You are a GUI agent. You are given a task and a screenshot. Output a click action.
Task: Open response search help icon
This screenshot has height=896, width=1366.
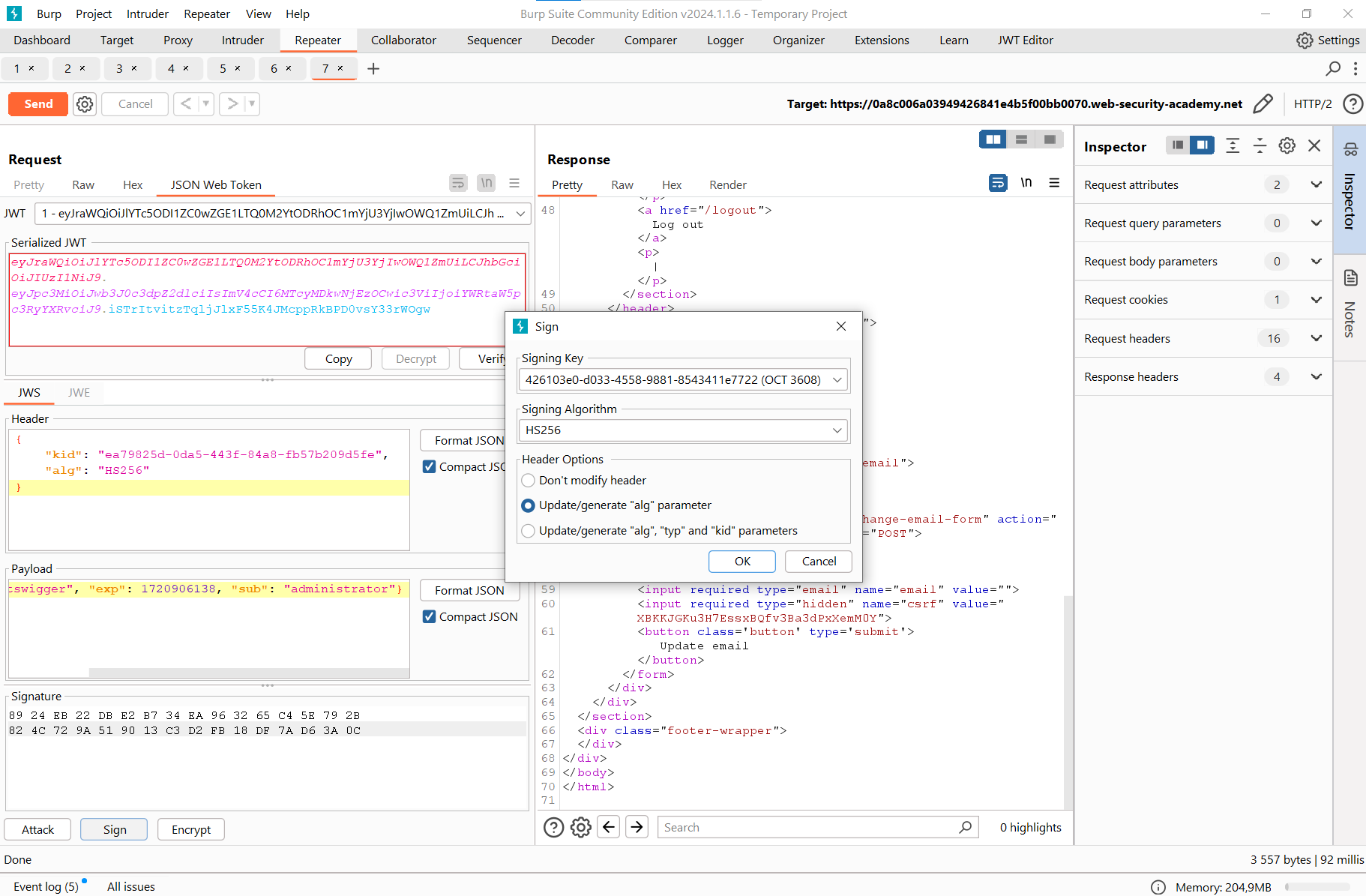pyautogui.click(x=553, y=828)
